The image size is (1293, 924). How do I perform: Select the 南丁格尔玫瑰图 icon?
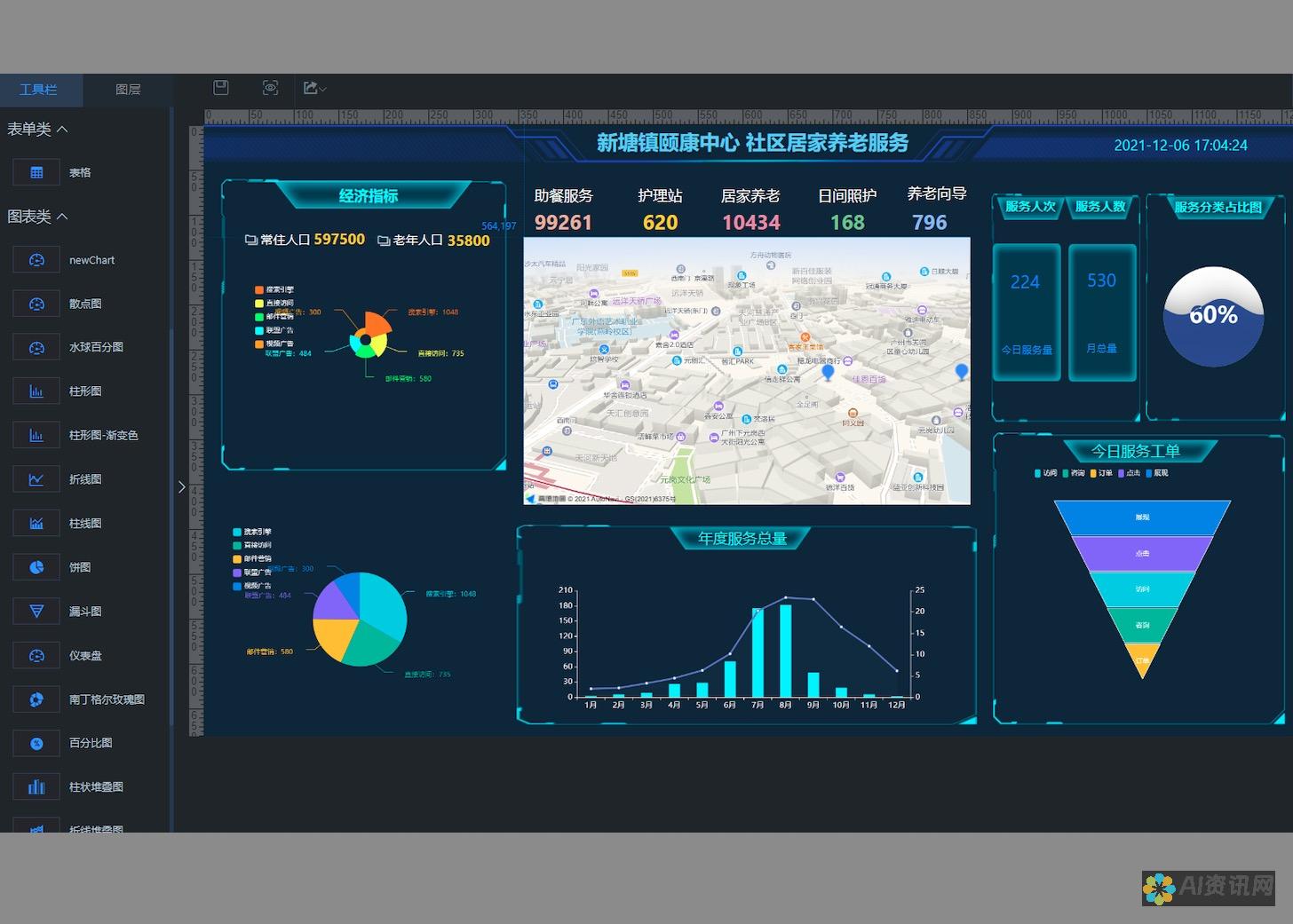36,699
